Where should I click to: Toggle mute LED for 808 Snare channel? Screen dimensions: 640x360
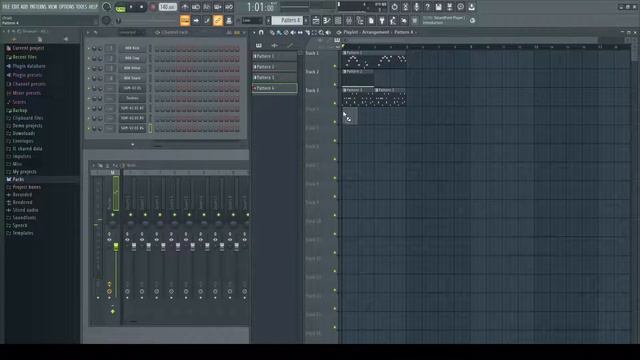pos(89,78)
